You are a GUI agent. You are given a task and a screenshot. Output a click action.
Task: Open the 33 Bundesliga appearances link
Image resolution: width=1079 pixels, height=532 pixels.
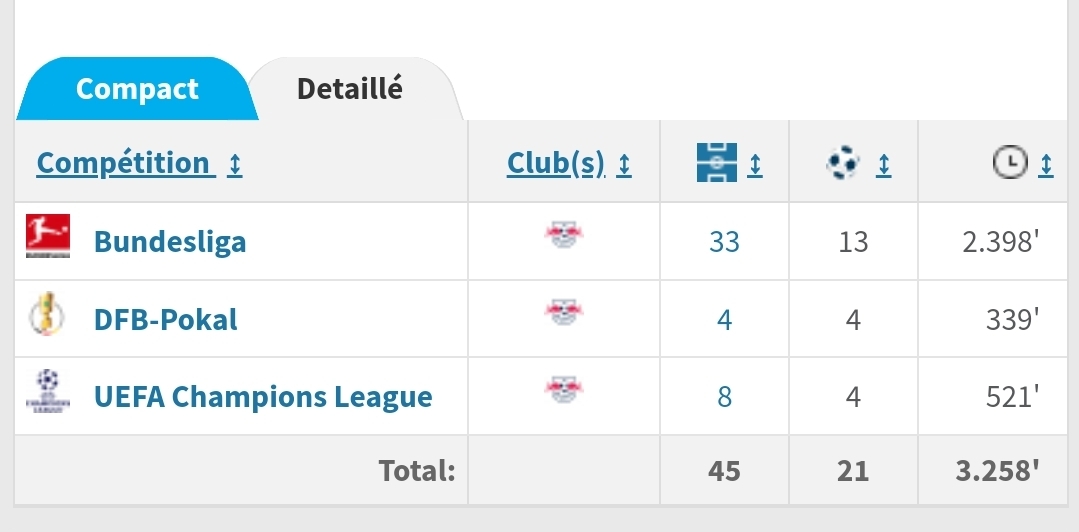coord(724,241)
